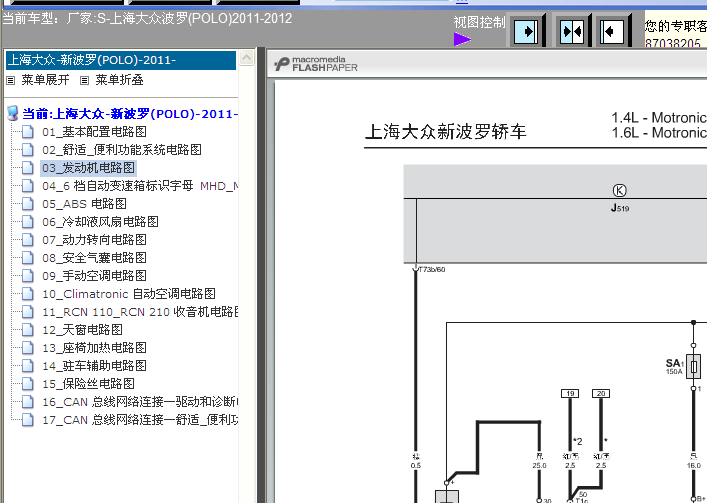Click the circled K symbol in diagram
This screenshot has width=707, height=503.
(620, 191)
